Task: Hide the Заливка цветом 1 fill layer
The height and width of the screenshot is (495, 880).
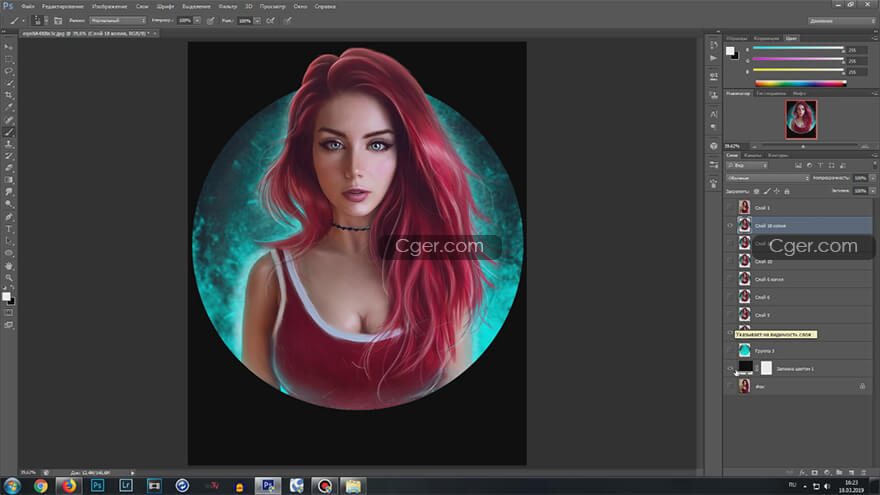Action: point(730,369)
